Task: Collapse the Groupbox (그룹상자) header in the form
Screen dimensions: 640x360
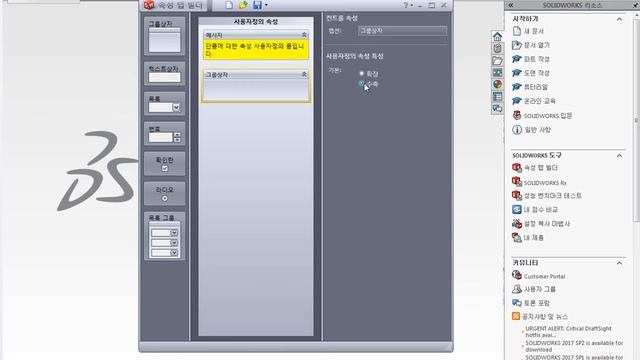Action: tap(304, 74)
